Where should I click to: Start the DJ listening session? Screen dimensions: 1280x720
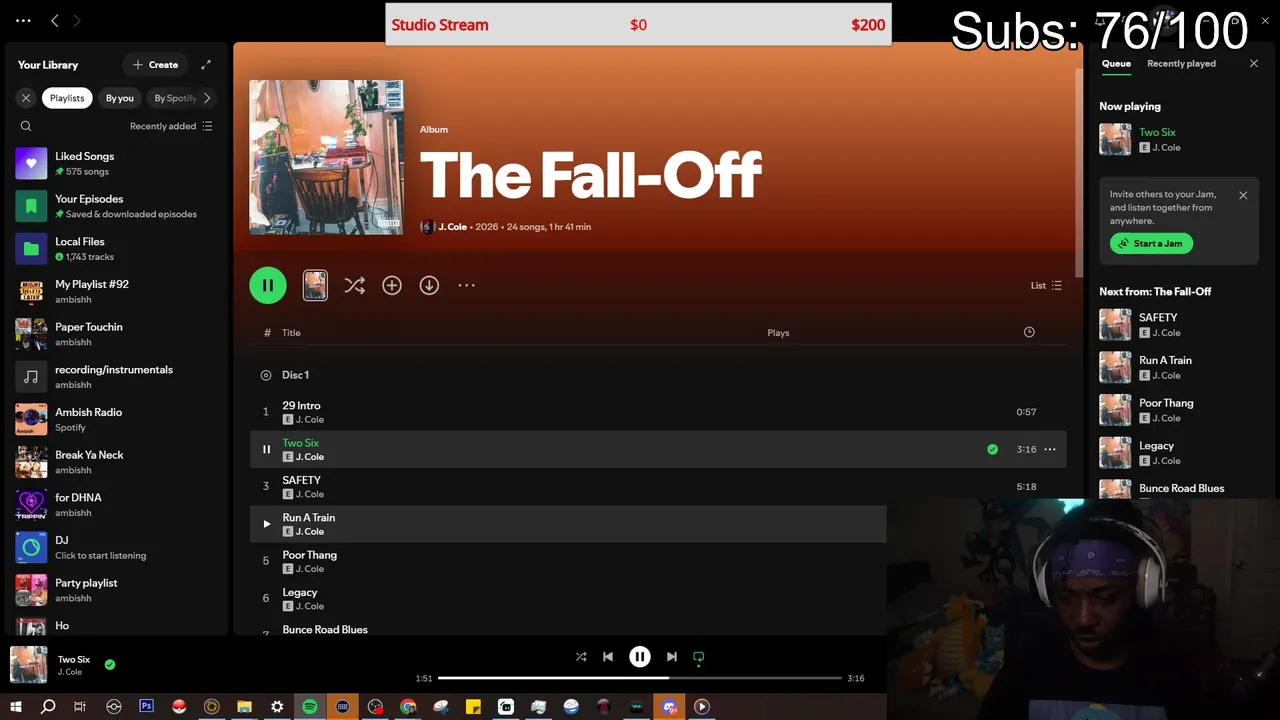(x=115, y=547)
